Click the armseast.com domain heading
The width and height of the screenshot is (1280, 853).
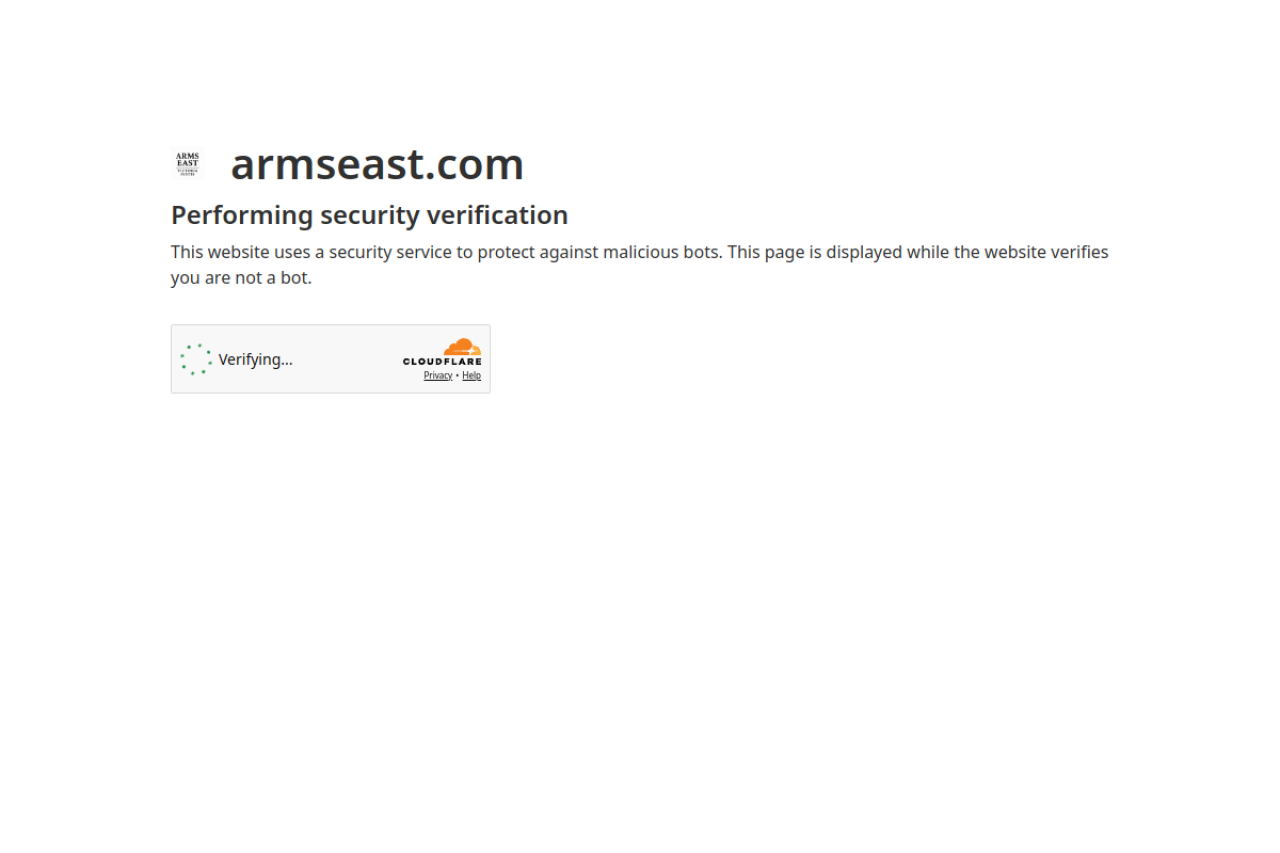click(377, 164)
